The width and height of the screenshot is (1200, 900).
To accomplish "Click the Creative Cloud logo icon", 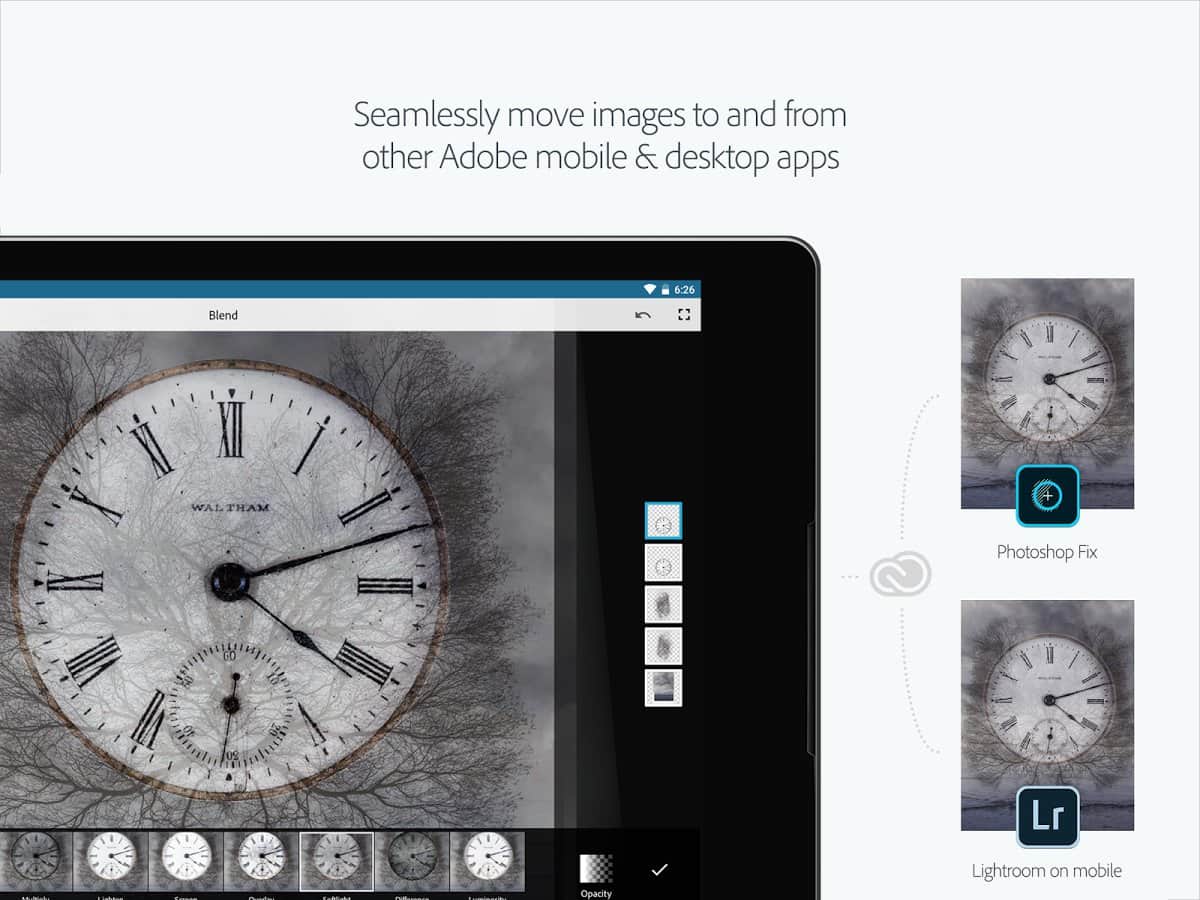I will [900, 575].
